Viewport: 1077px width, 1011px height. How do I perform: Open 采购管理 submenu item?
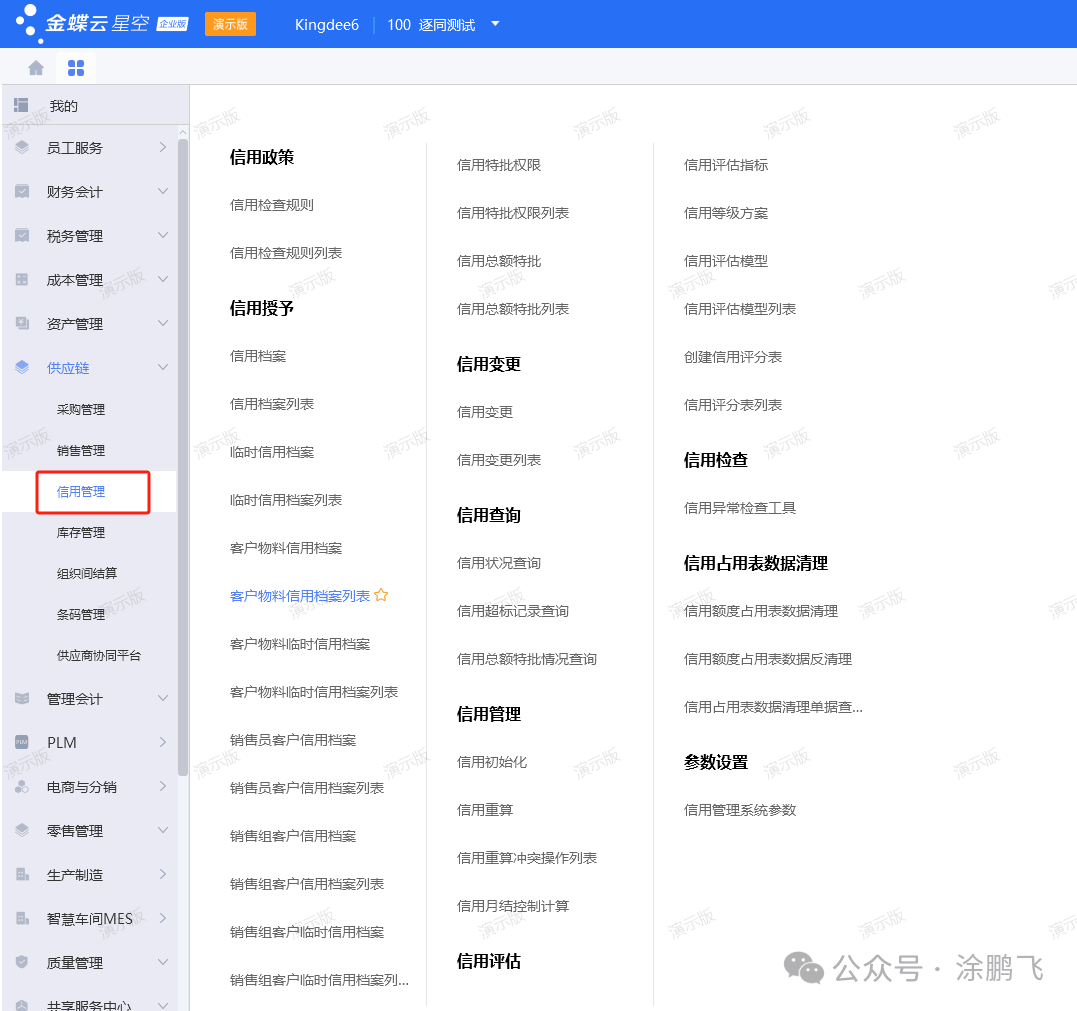(81, 410)
